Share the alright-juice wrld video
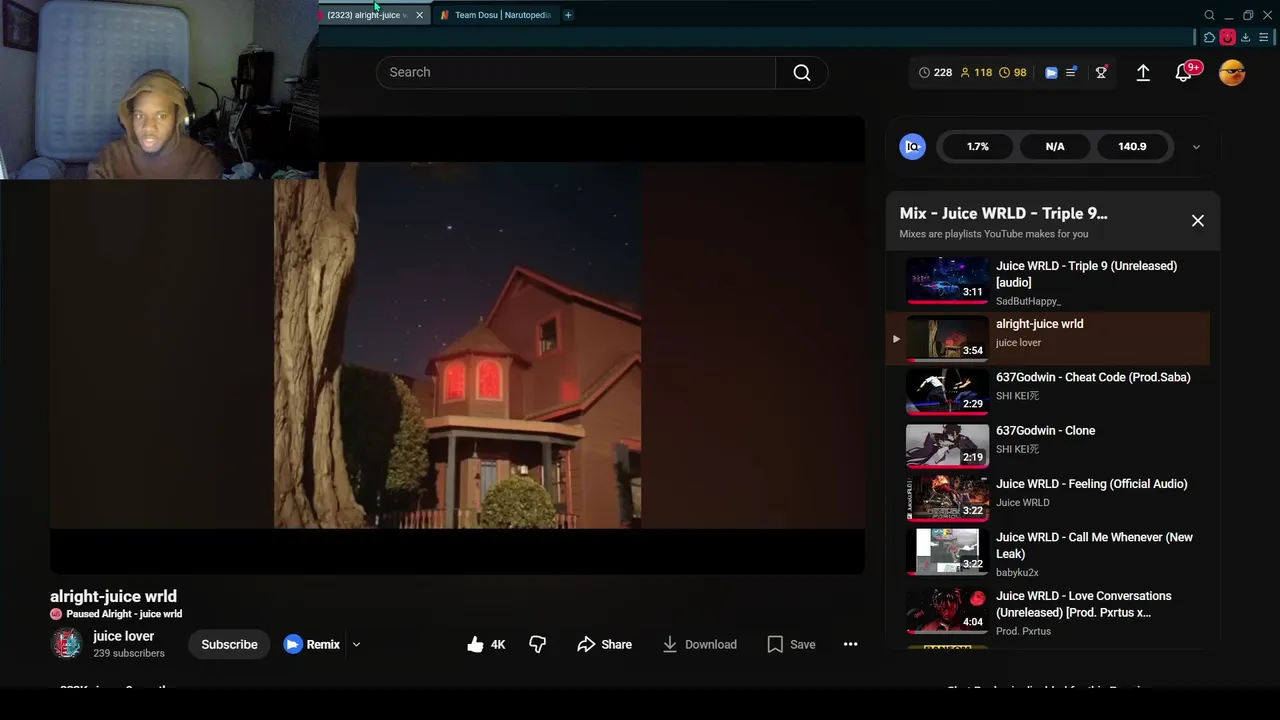The width and height of the screenshot is (1280, 720). pos(604,644)
